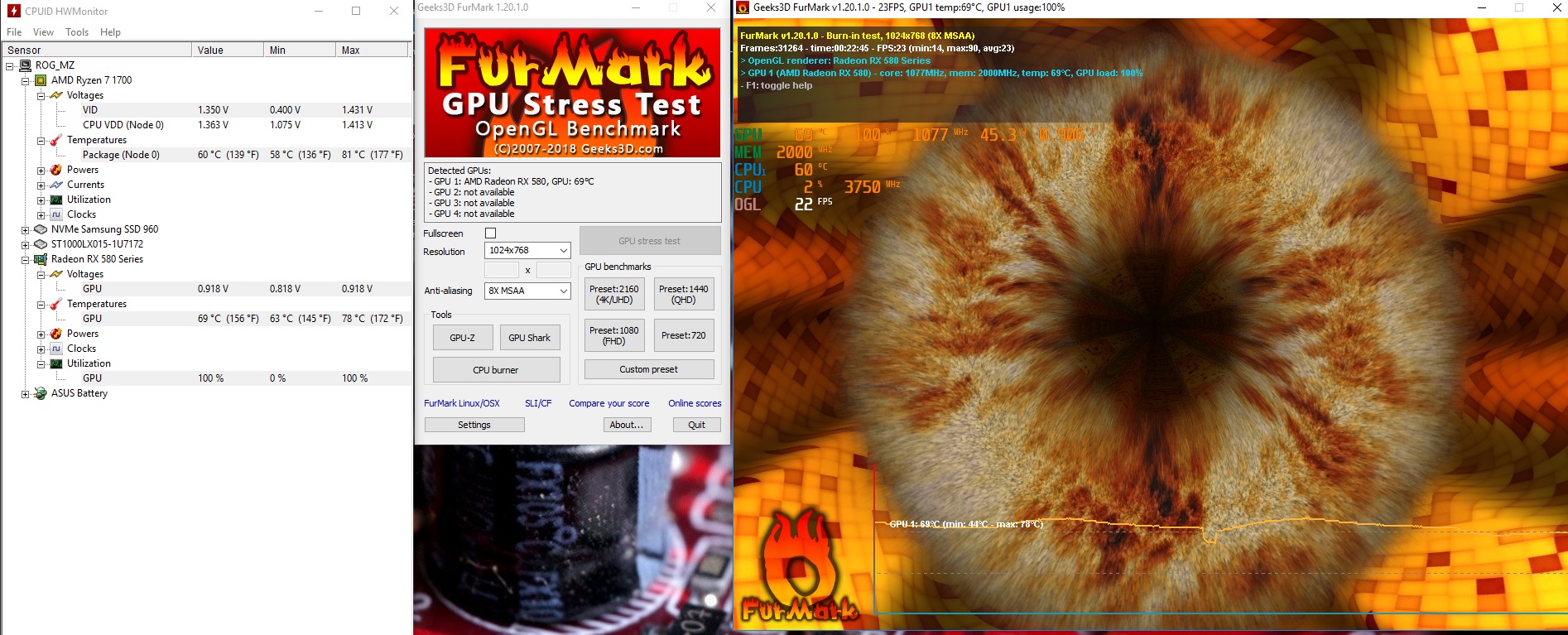Screen dimensions: 1568x635
Task: Open the About dialog
Action: [x=627, y=425]
